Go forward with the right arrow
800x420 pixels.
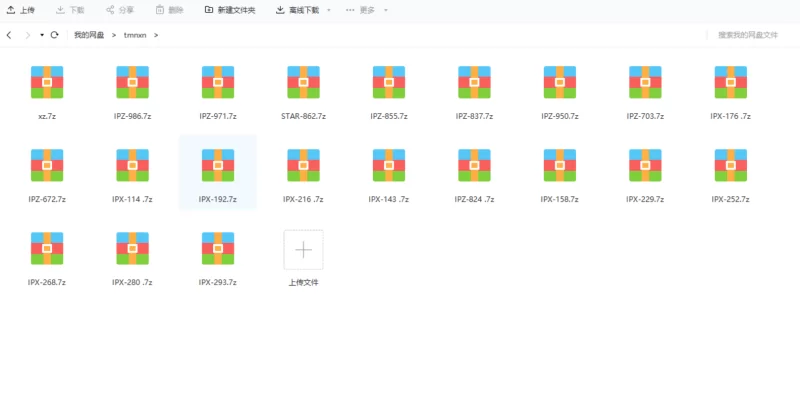point(28,35)
